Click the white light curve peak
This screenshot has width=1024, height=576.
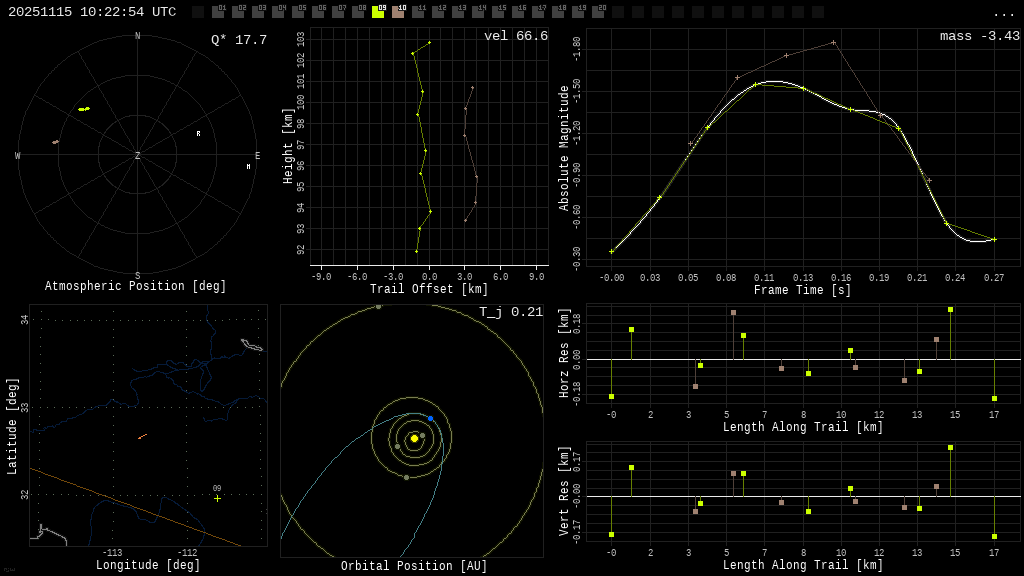773,82
